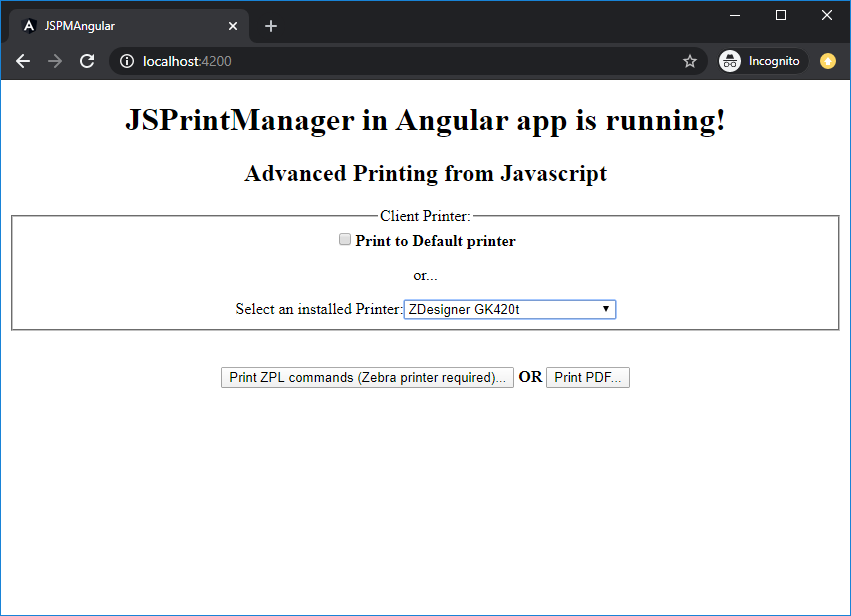The height and width of the screenshot is (616, 851).
Task: Close the browser window
Action: (827, 15)
